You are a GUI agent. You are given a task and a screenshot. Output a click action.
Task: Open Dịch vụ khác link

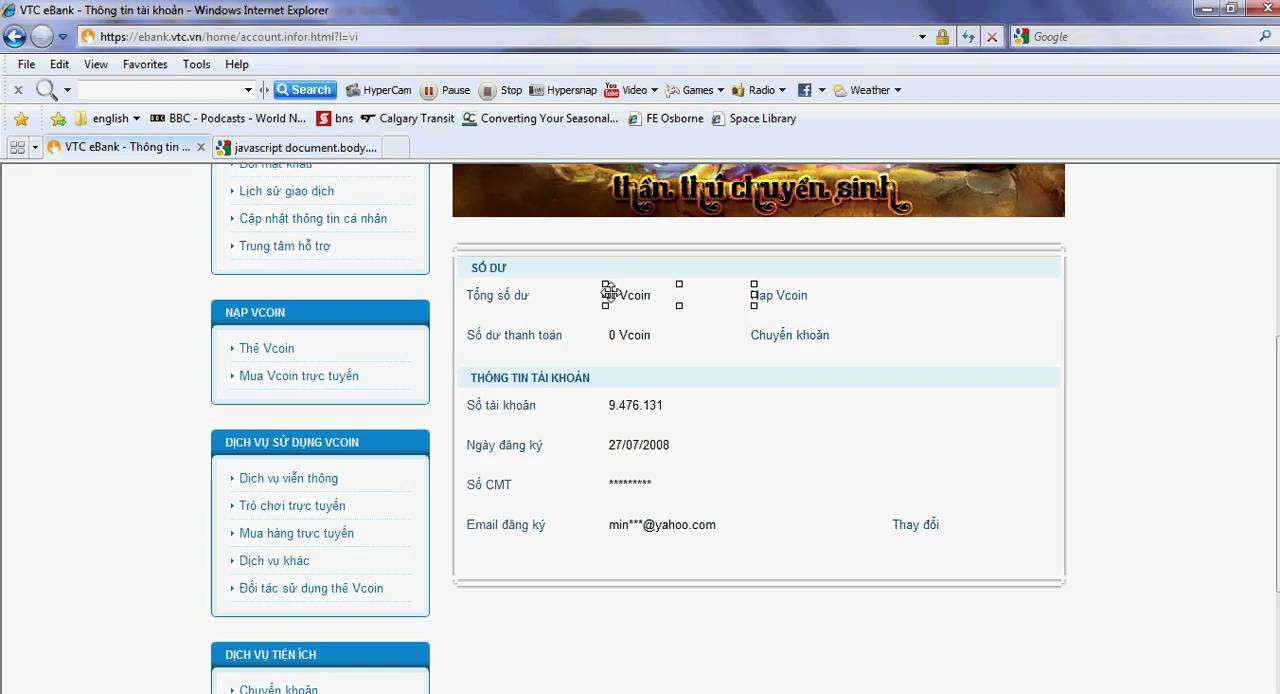point(274,561)
